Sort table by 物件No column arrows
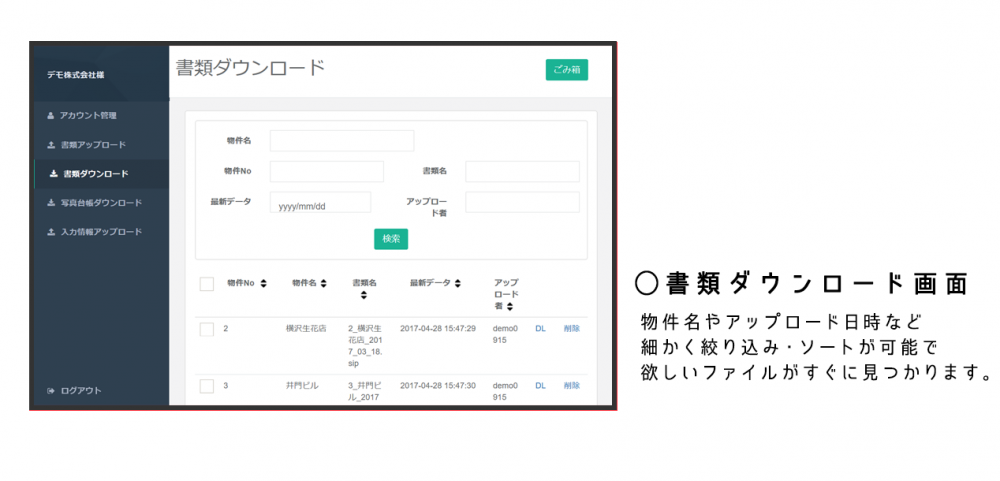Screen dimensions: 1000x481 coord(263,283)
